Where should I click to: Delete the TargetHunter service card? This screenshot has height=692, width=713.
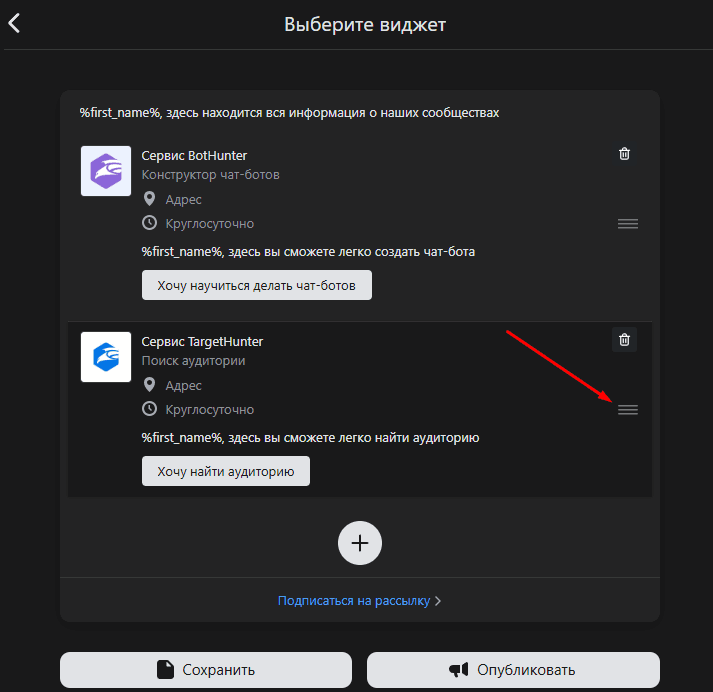click(x=624, y=340)
